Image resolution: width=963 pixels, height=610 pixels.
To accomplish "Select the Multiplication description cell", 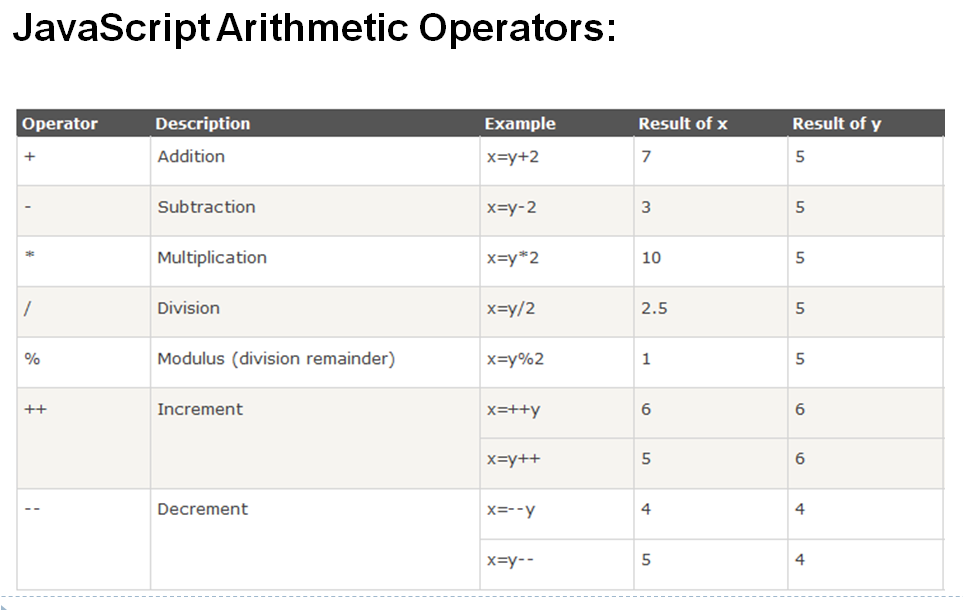I will pos(212,258).
